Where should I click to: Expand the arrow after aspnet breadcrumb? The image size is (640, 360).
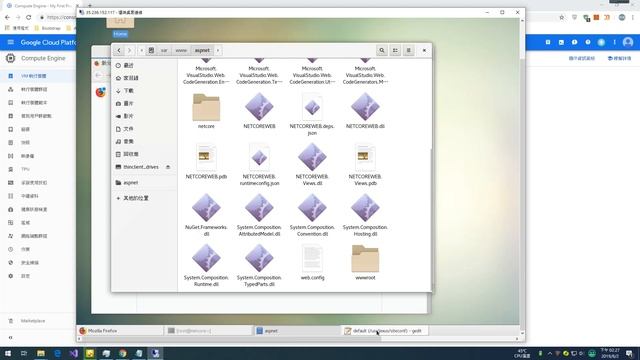(x=218, y=50)
